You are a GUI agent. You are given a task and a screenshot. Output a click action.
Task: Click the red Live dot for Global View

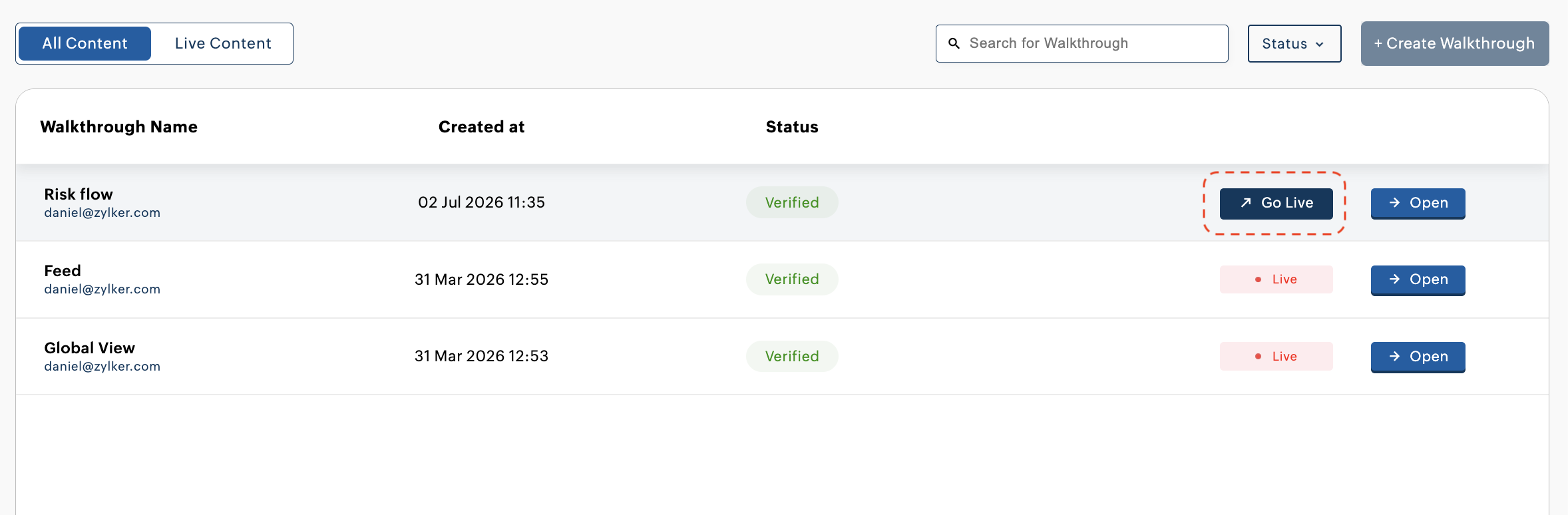1258,357
